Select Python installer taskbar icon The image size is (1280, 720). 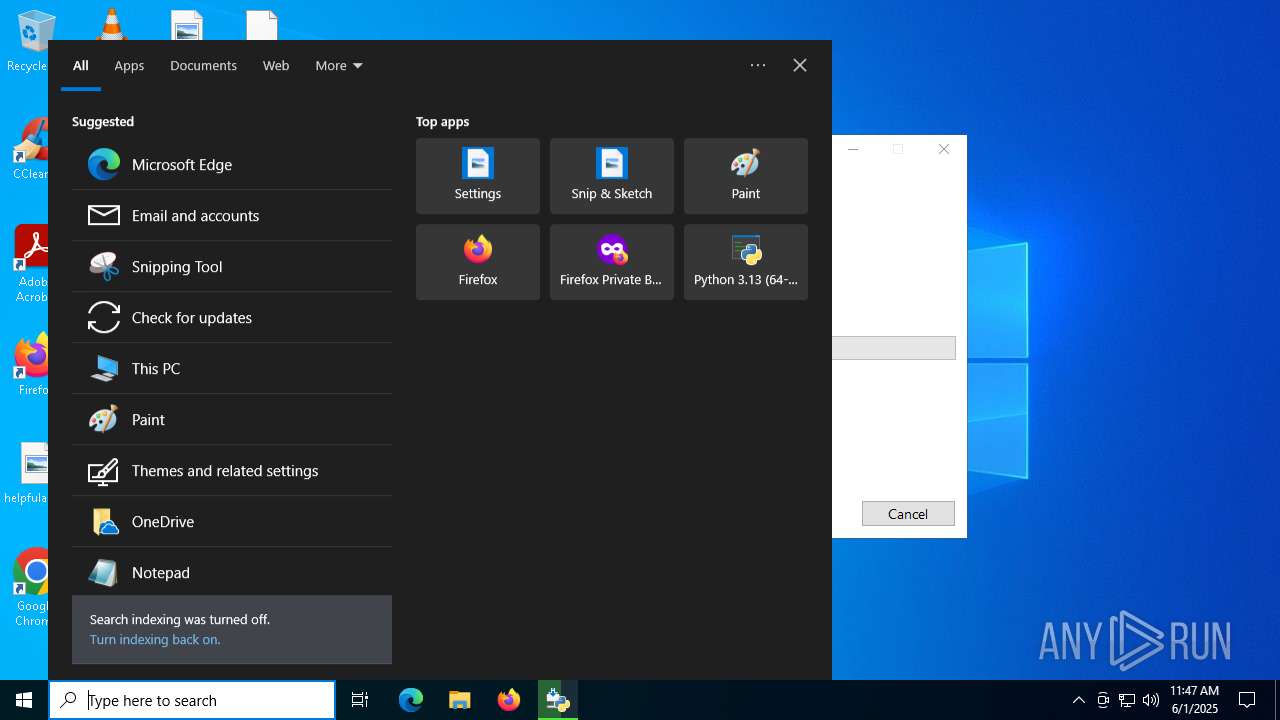coord(558,700)
